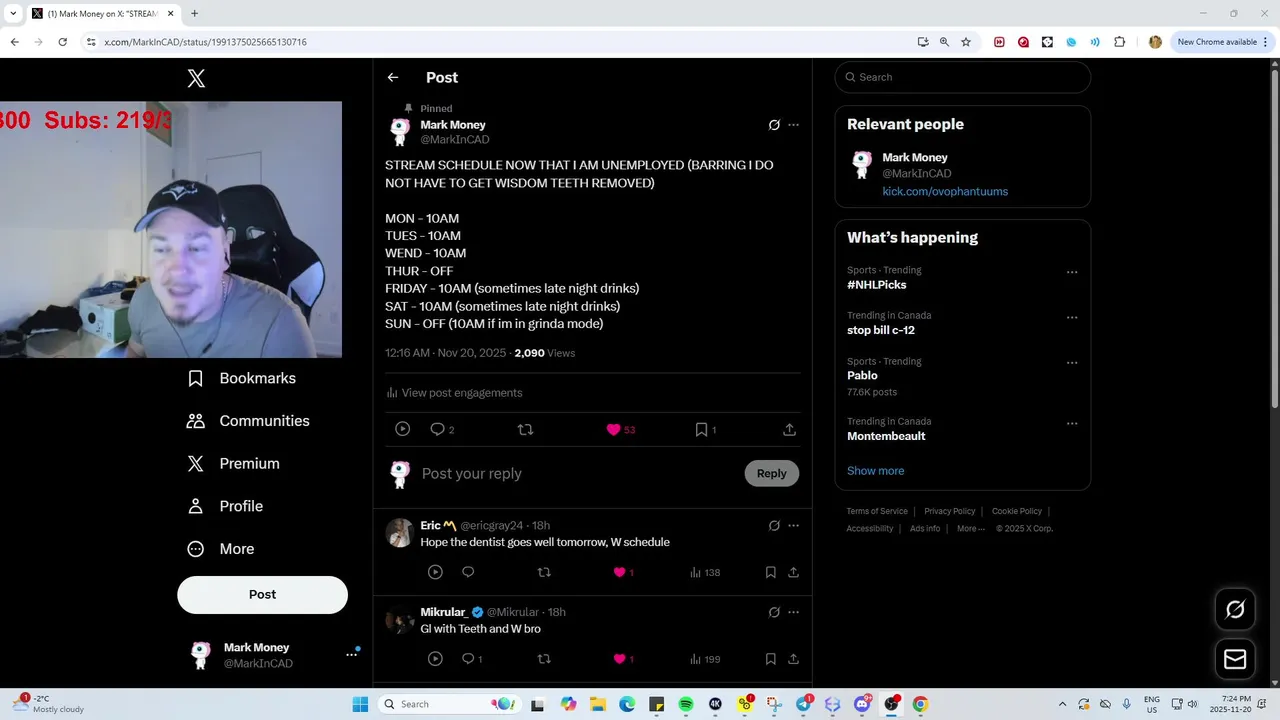
Task: Unlike Eric's reply heart
Action: (x=624, y=572)
